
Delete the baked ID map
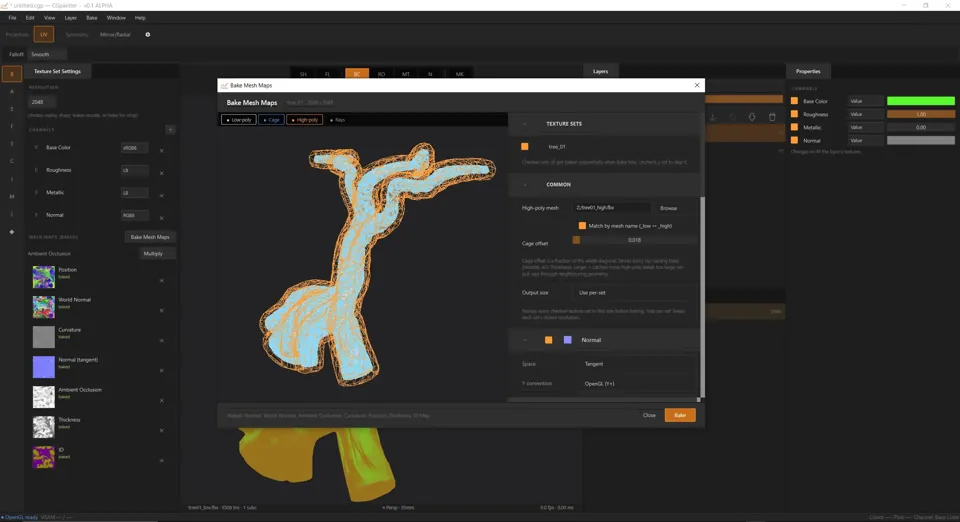(x=162, y=460)
